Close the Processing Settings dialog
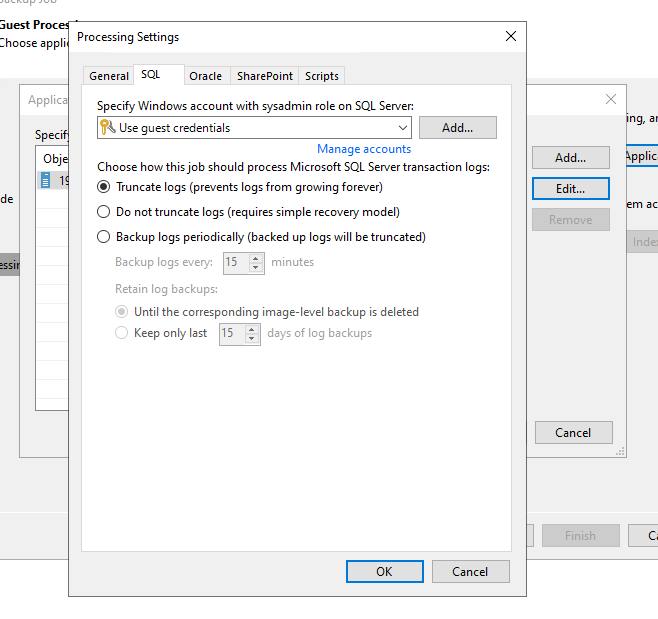This screenshot has width=658, height=619. pos(511,37)
